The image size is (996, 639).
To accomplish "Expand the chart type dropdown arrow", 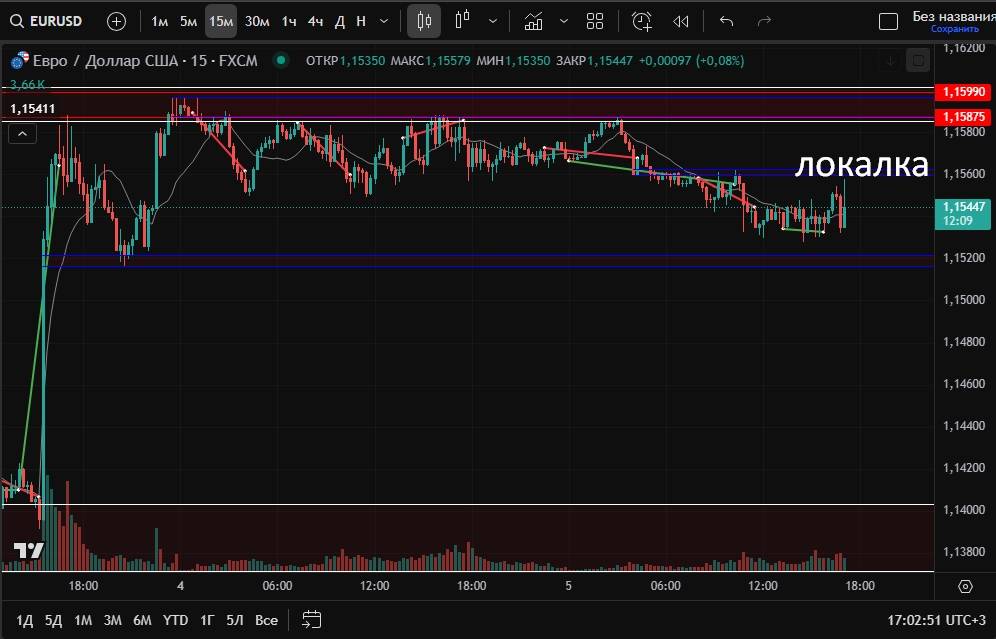I will (x=492, y=21).
